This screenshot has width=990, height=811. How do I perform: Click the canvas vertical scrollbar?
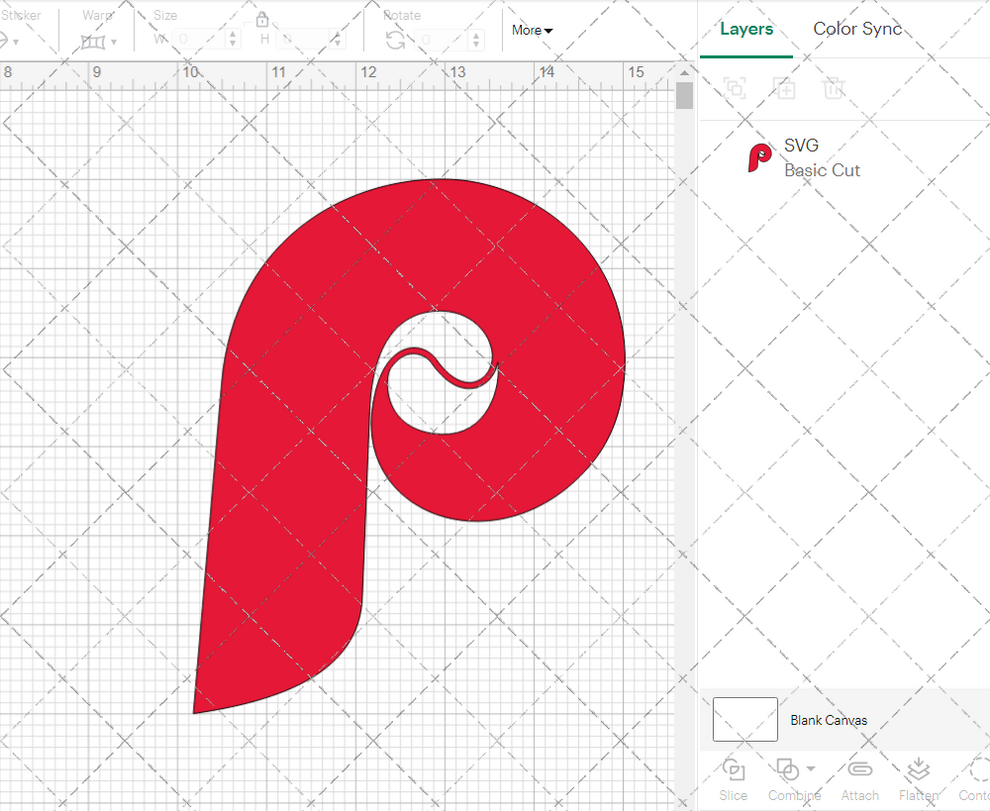[685, 95]
